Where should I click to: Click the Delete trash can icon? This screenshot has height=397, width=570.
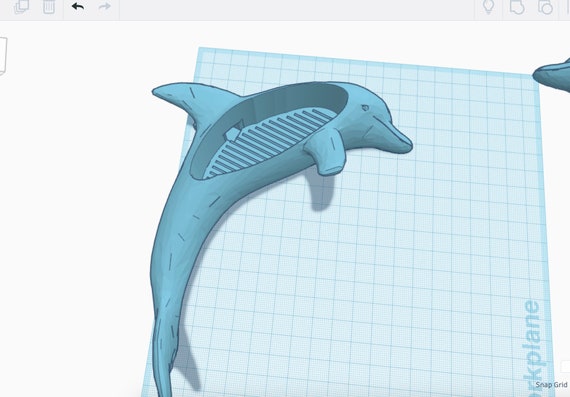[49, 6]
